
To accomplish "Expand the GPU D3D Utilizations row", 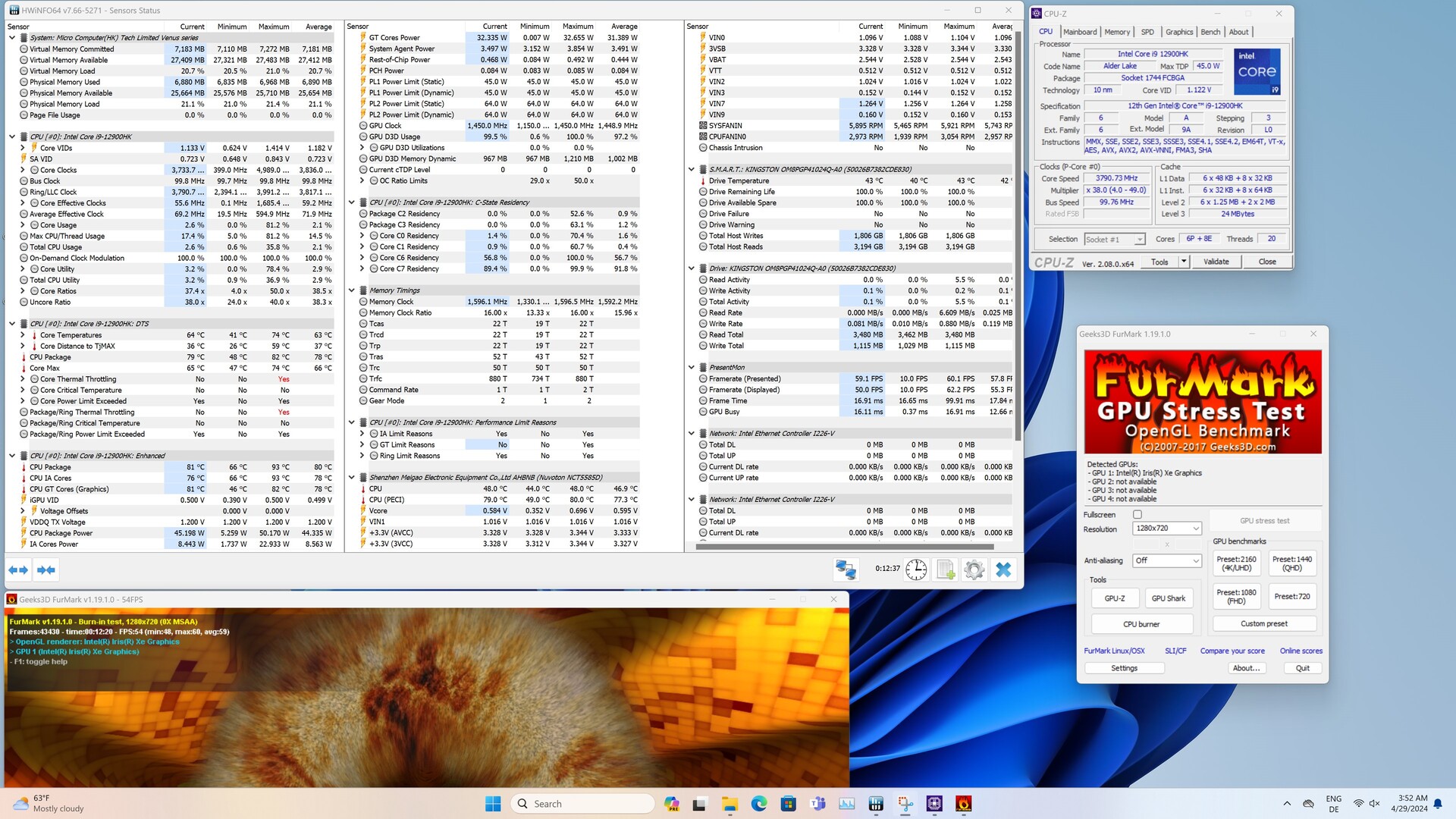I will tap(362, 148).
